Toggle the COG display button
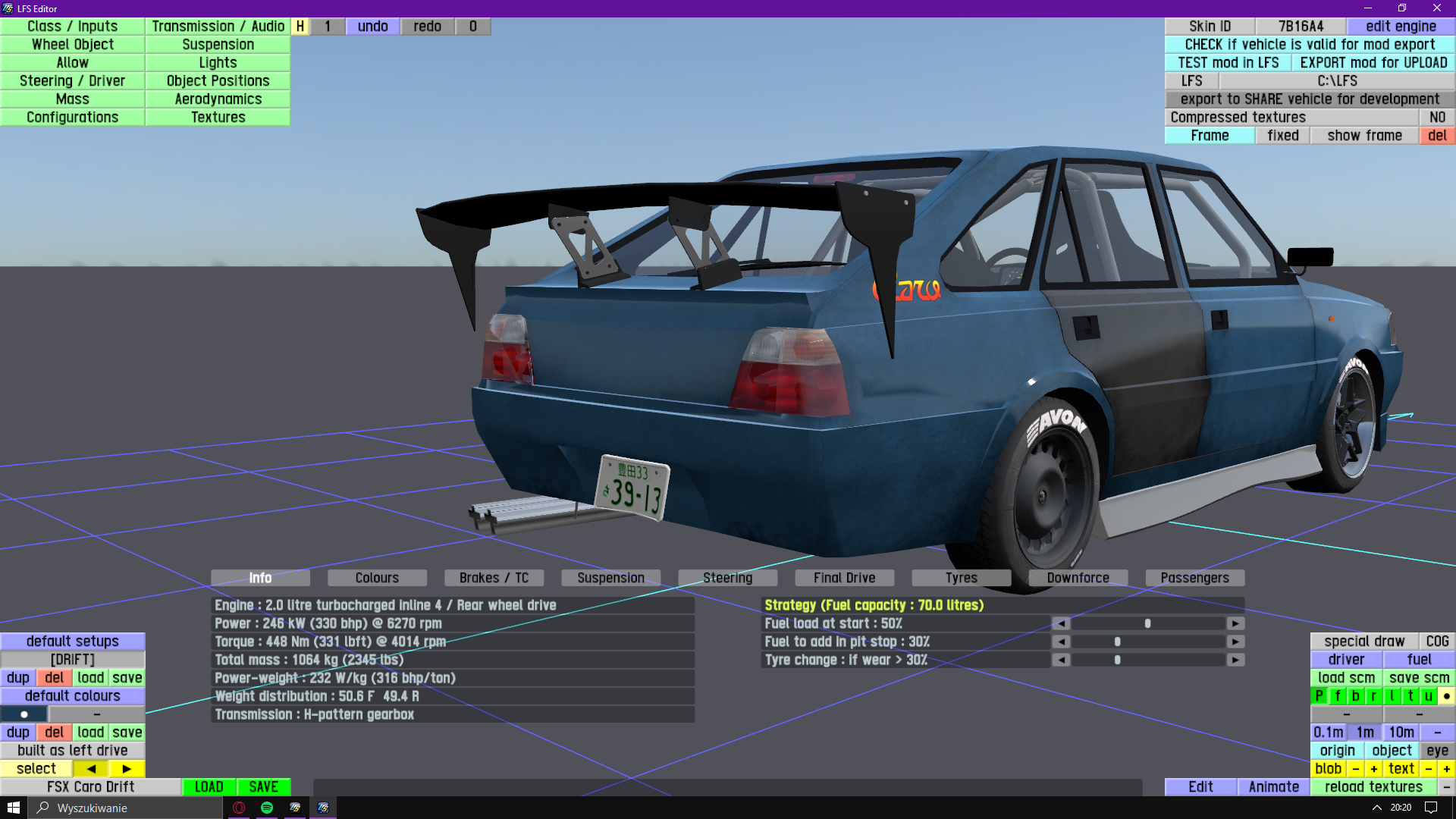Viewport: 1456px width, 819px height. (x=1437, y=642)
